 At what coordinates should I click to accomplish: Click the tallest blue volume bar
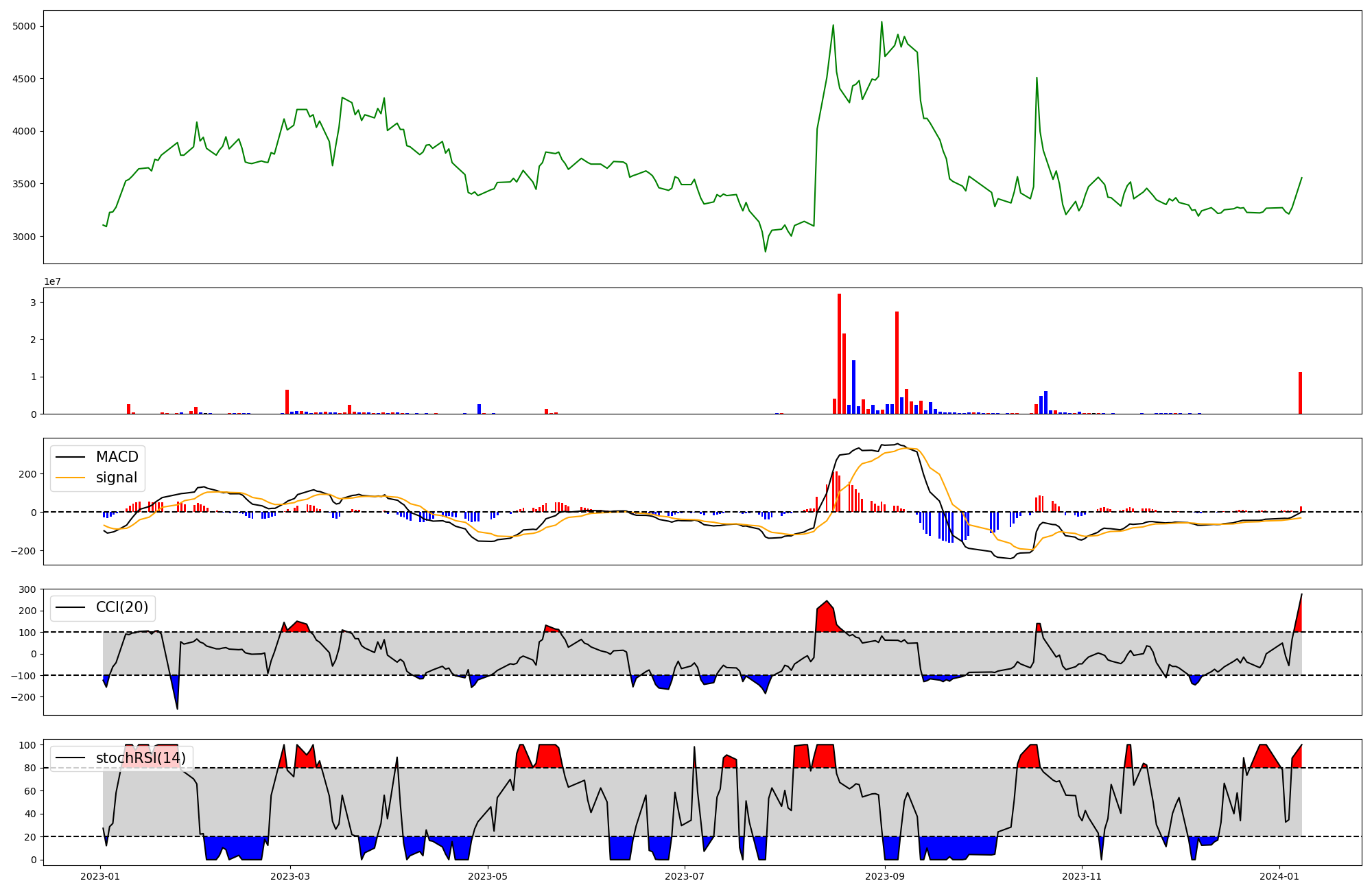pyautogui.click(x=853, y=387)
